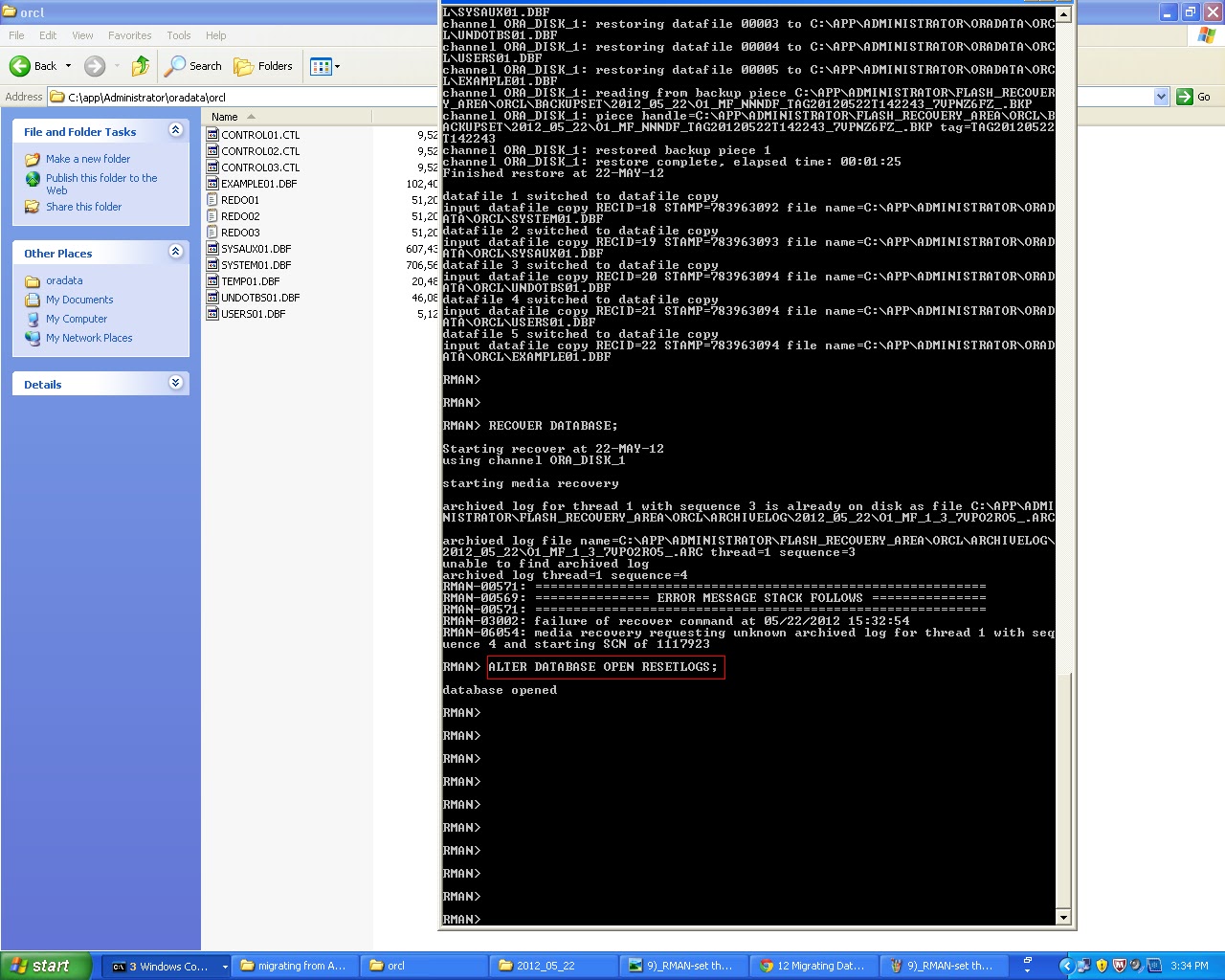Open the address bar dropdown arrow

(x=1161, y=96)
